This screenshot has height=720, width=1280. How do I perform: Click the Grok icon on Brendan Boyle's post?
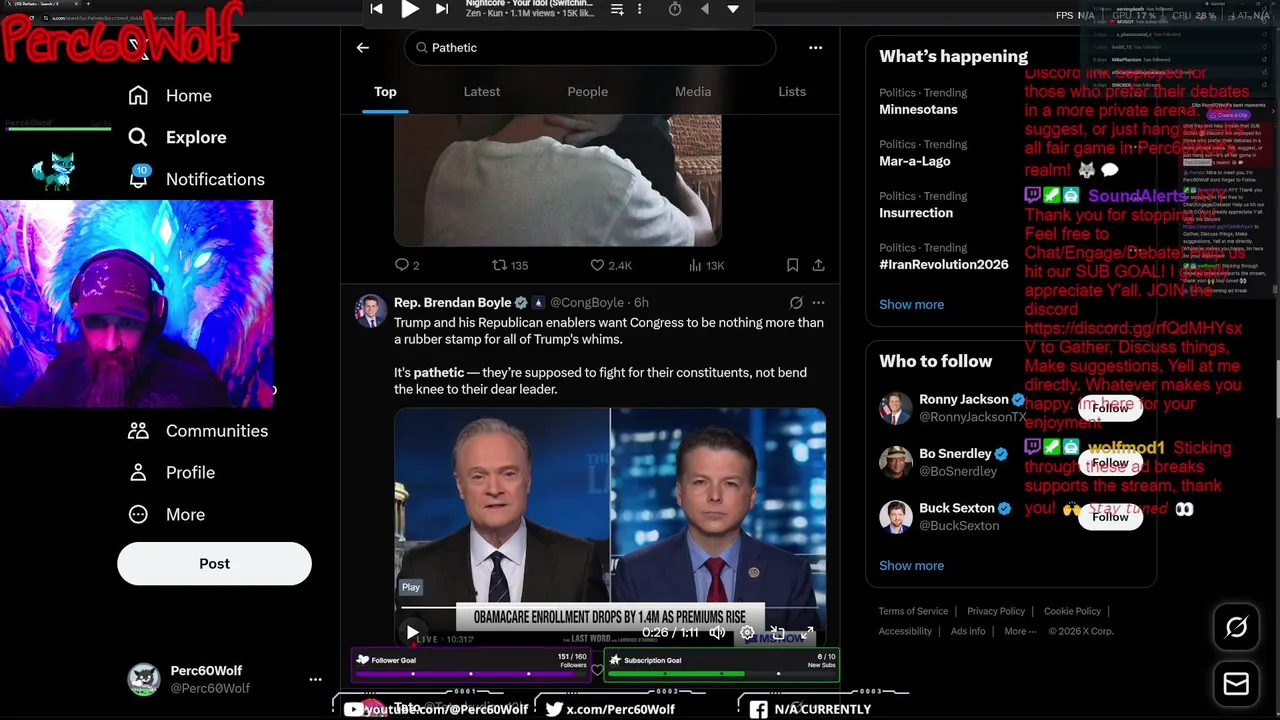coord(796,302)
